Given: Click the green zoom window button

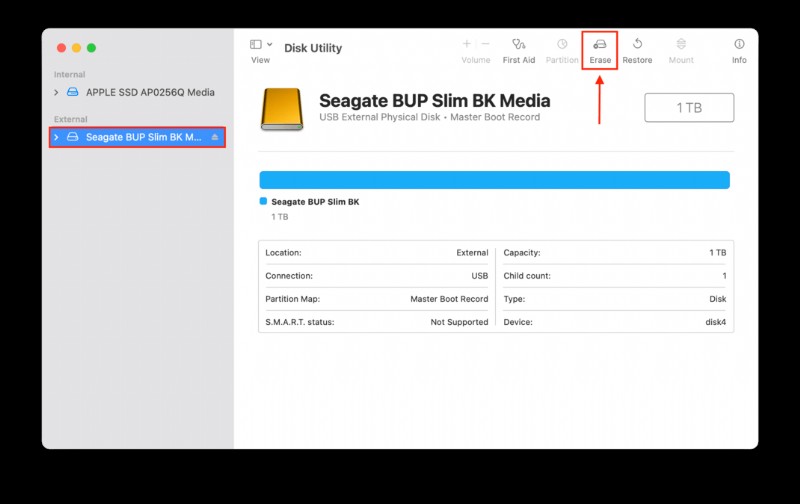Looking at the screenshot, I should pos(91,48).
